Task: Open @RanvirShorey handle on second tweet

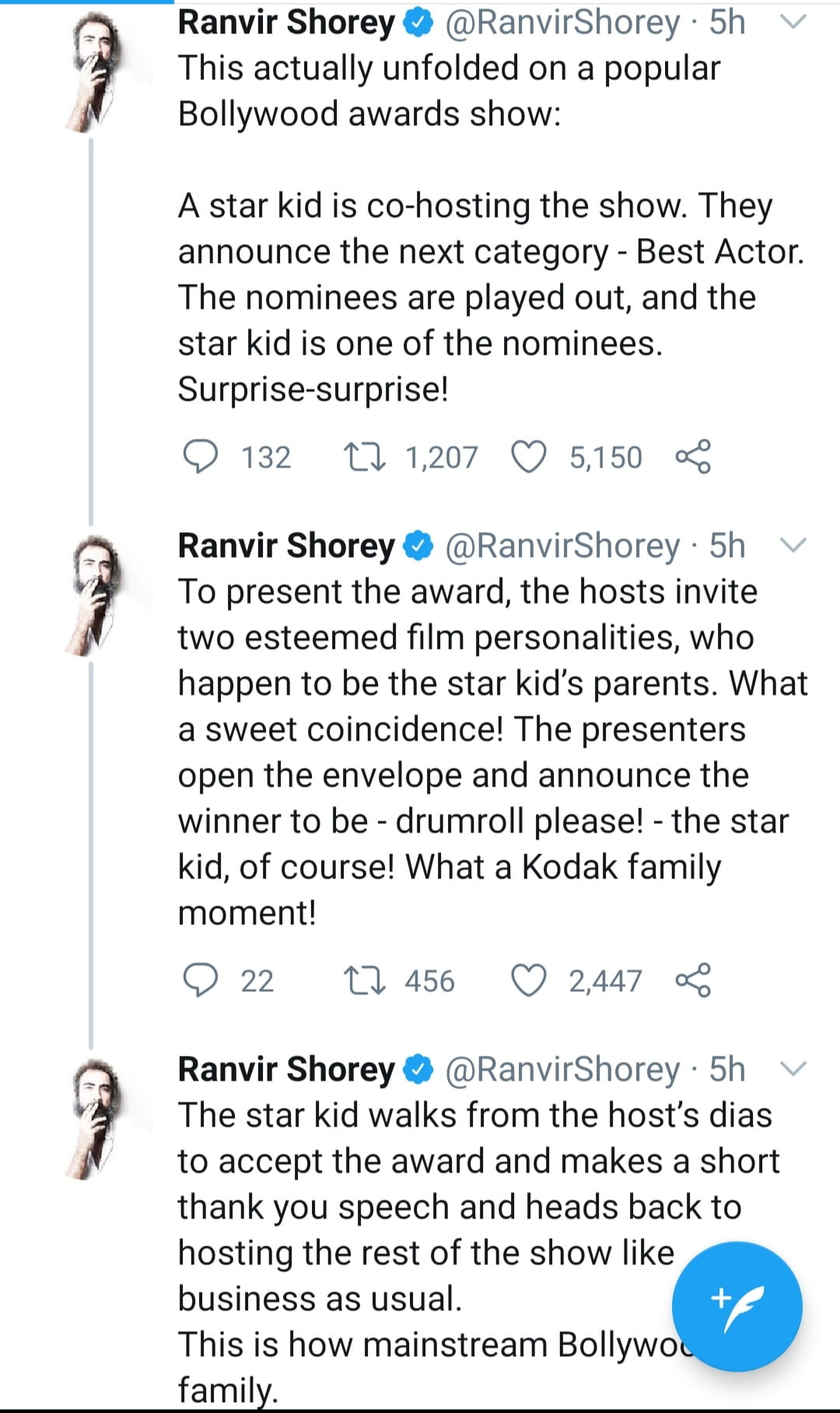Action: point(562,546)
